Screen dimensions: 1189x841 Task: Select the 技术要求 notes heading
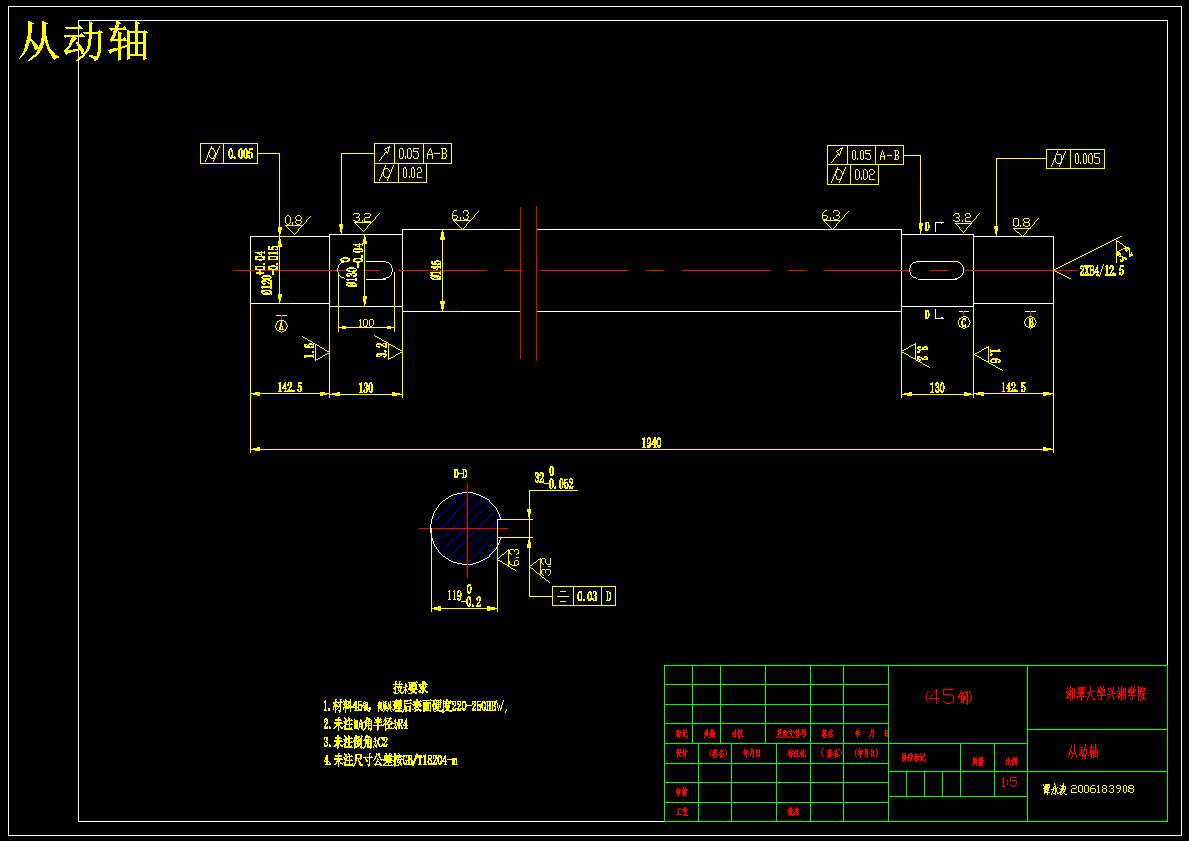(x=410, y=688)
